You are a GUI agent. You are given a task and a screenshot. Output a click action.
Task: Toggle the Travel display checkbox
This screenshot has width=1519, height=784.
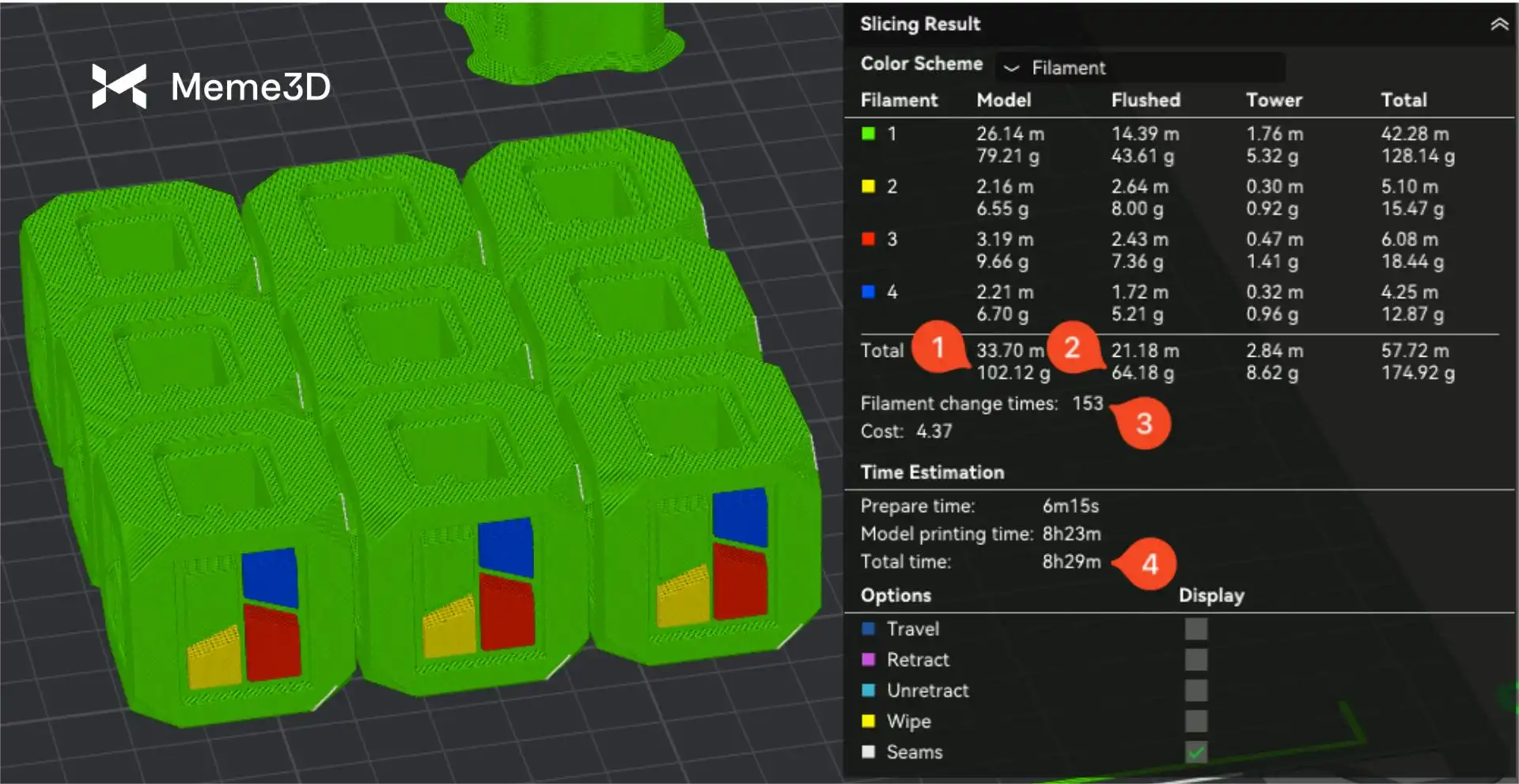click(1195, 629)
